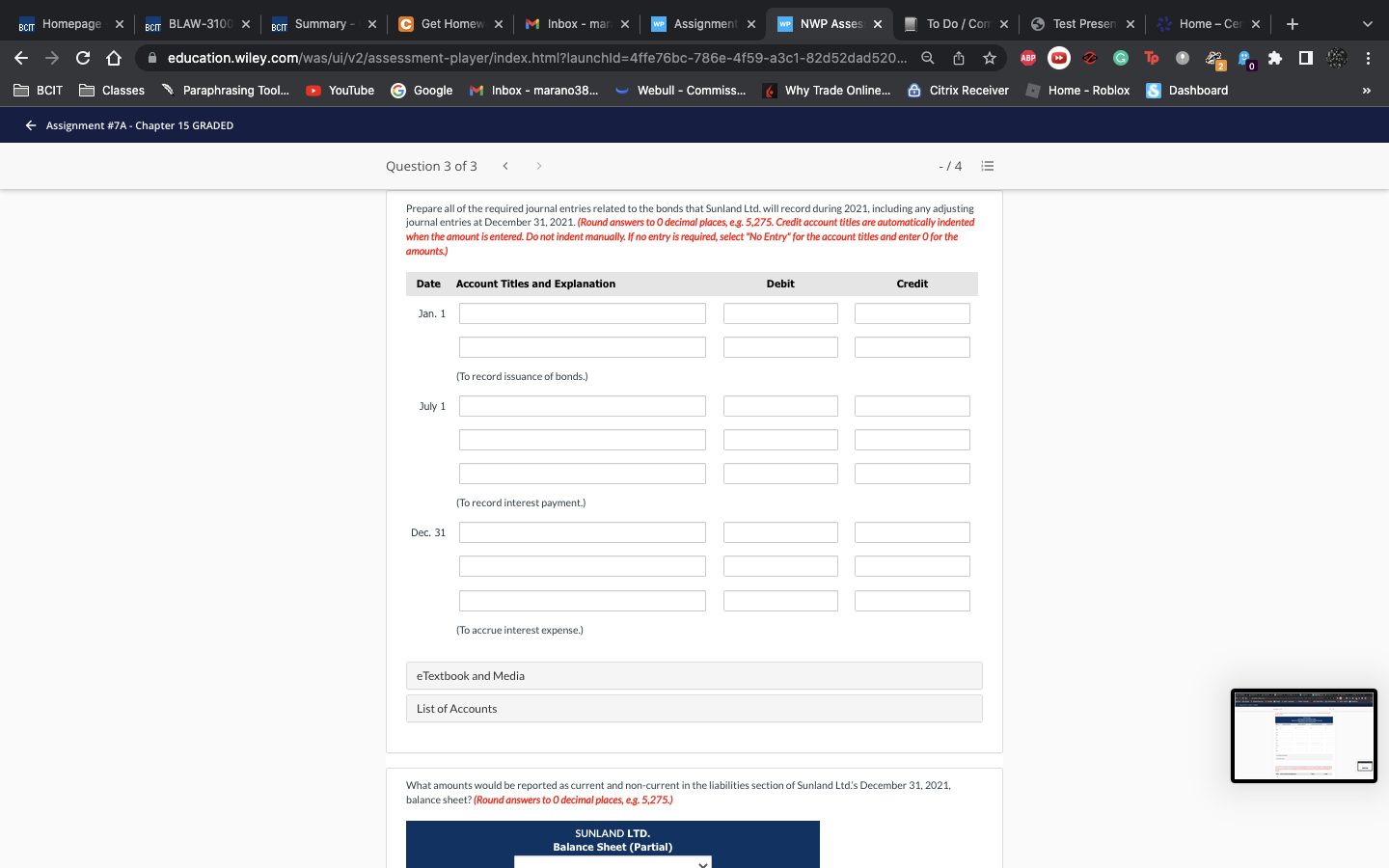Expand List of Accounts section
Screen dimensions: 1389x868
(694, 709)
